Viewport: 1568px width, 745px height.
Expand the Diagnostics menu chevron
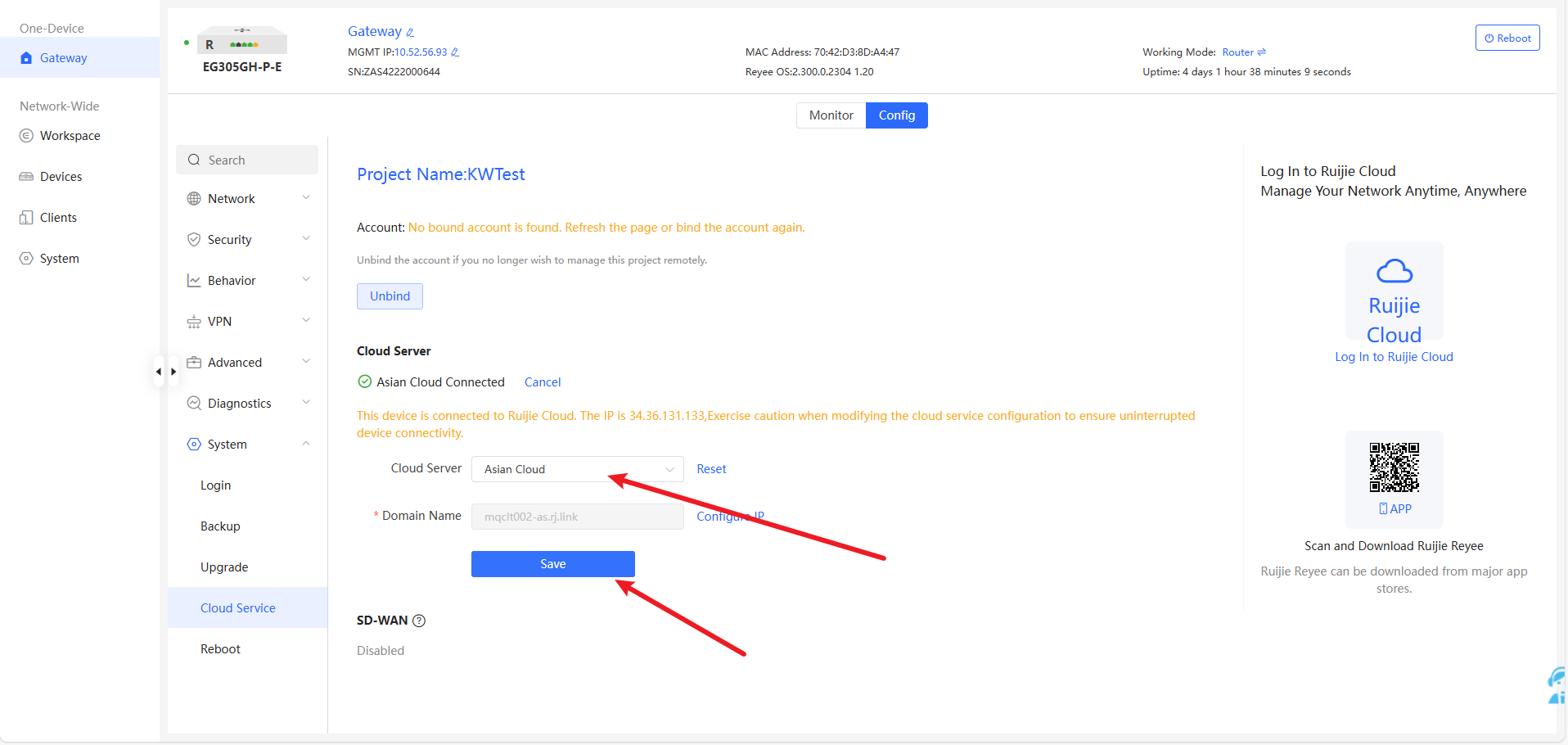point(306,402)
